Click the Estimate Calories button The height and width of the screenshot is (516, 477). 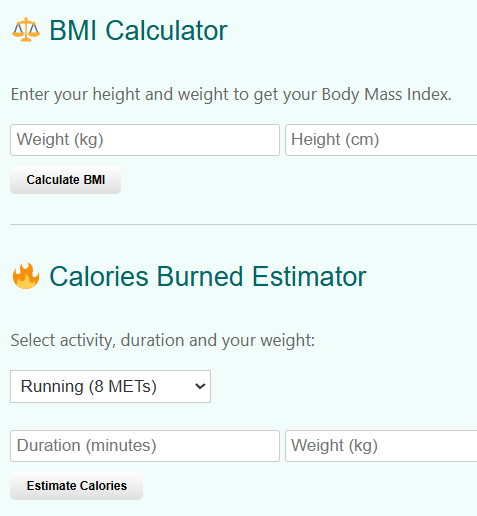coord(76,486)
